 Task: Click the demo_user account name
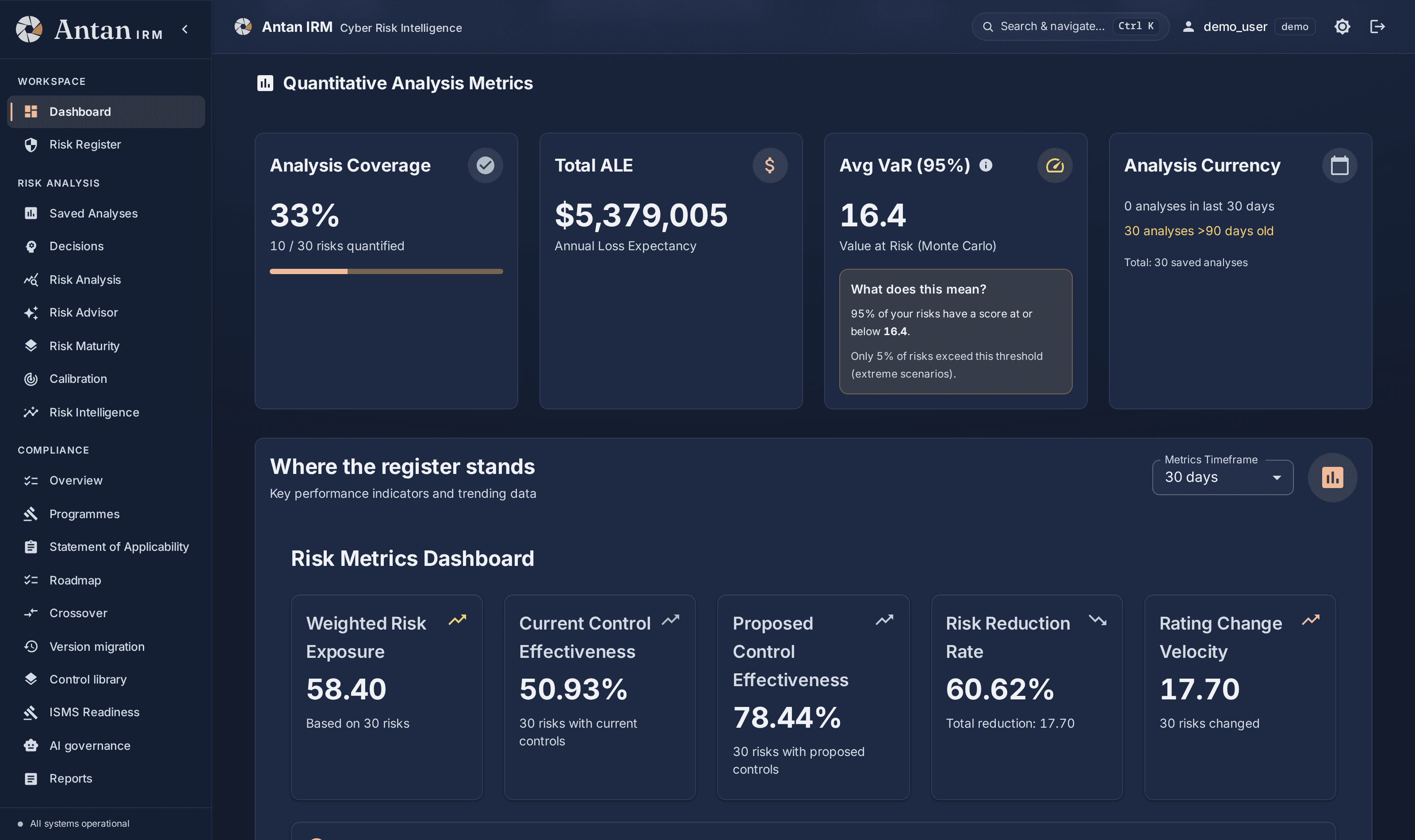1235,27
